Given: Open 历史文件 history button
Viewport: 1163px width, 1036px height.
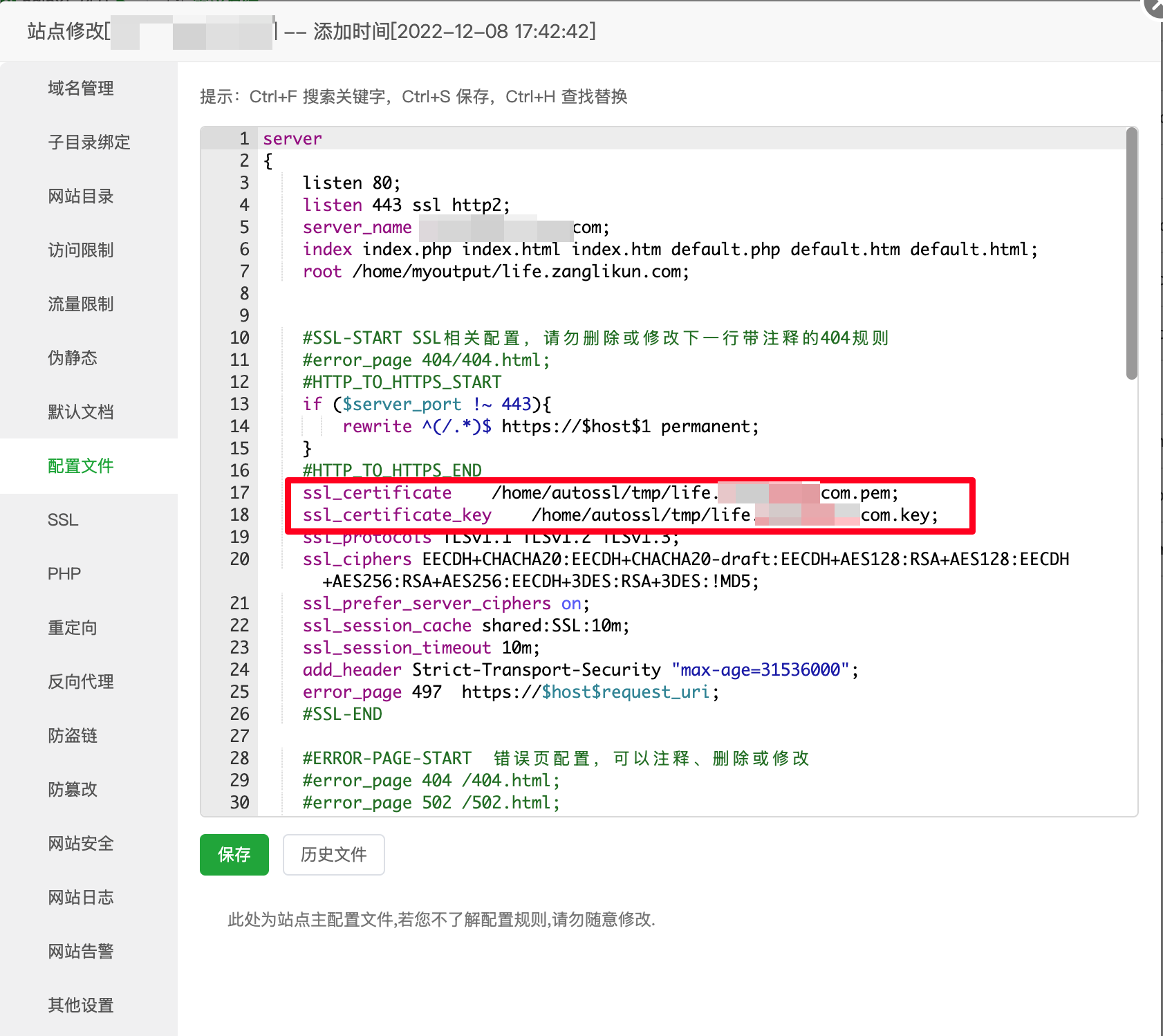Looking at the screenshot, I should pos(333,855).
